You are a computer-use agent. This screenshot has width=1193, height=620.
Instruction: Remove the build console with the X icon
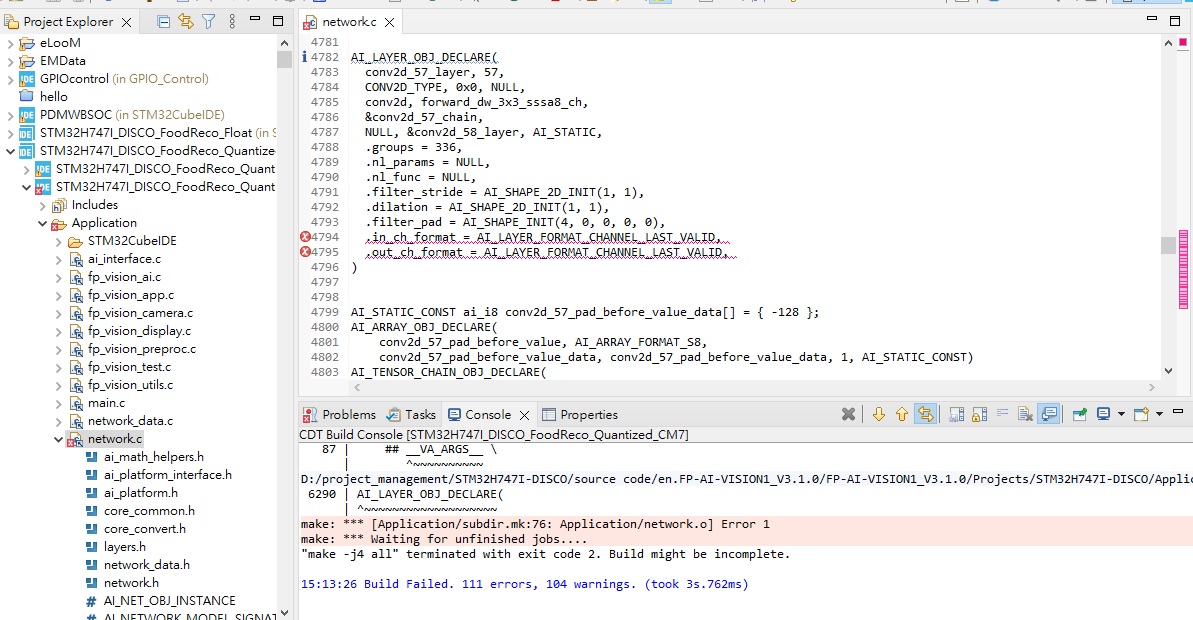[x=848, y=413]
